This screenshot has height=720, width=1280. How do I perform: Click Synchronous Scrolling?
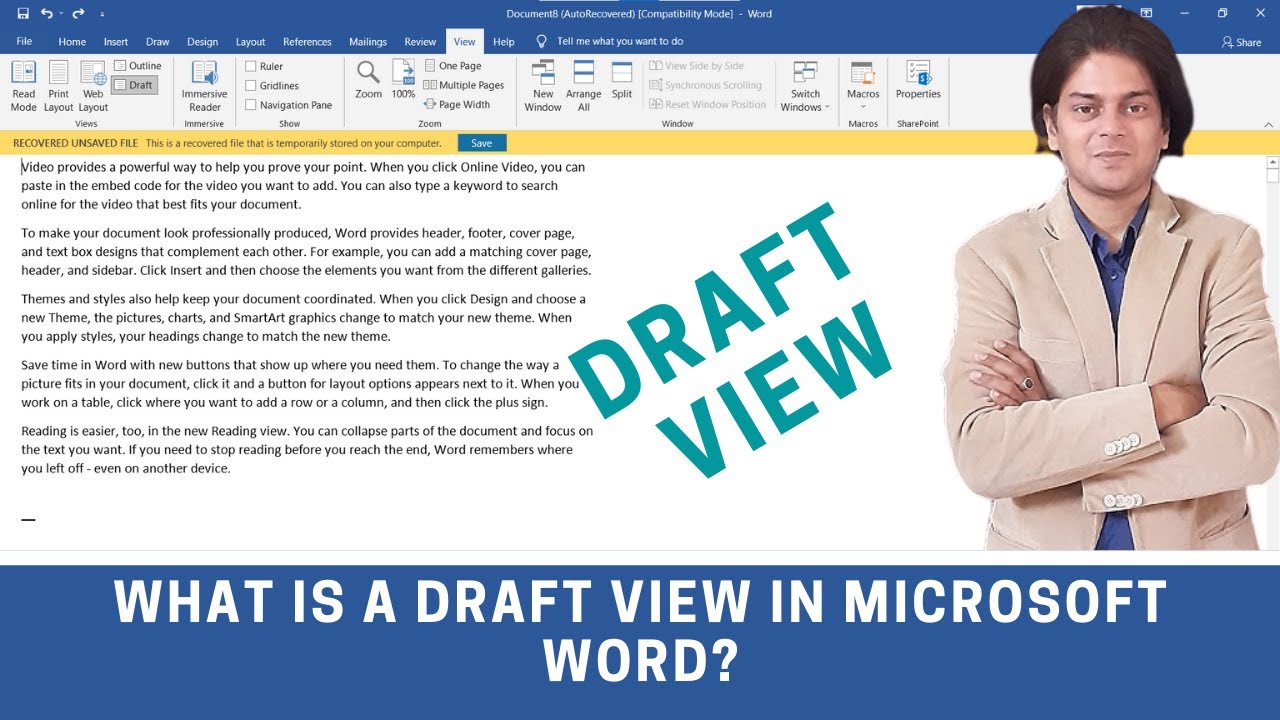pos(705,85)
